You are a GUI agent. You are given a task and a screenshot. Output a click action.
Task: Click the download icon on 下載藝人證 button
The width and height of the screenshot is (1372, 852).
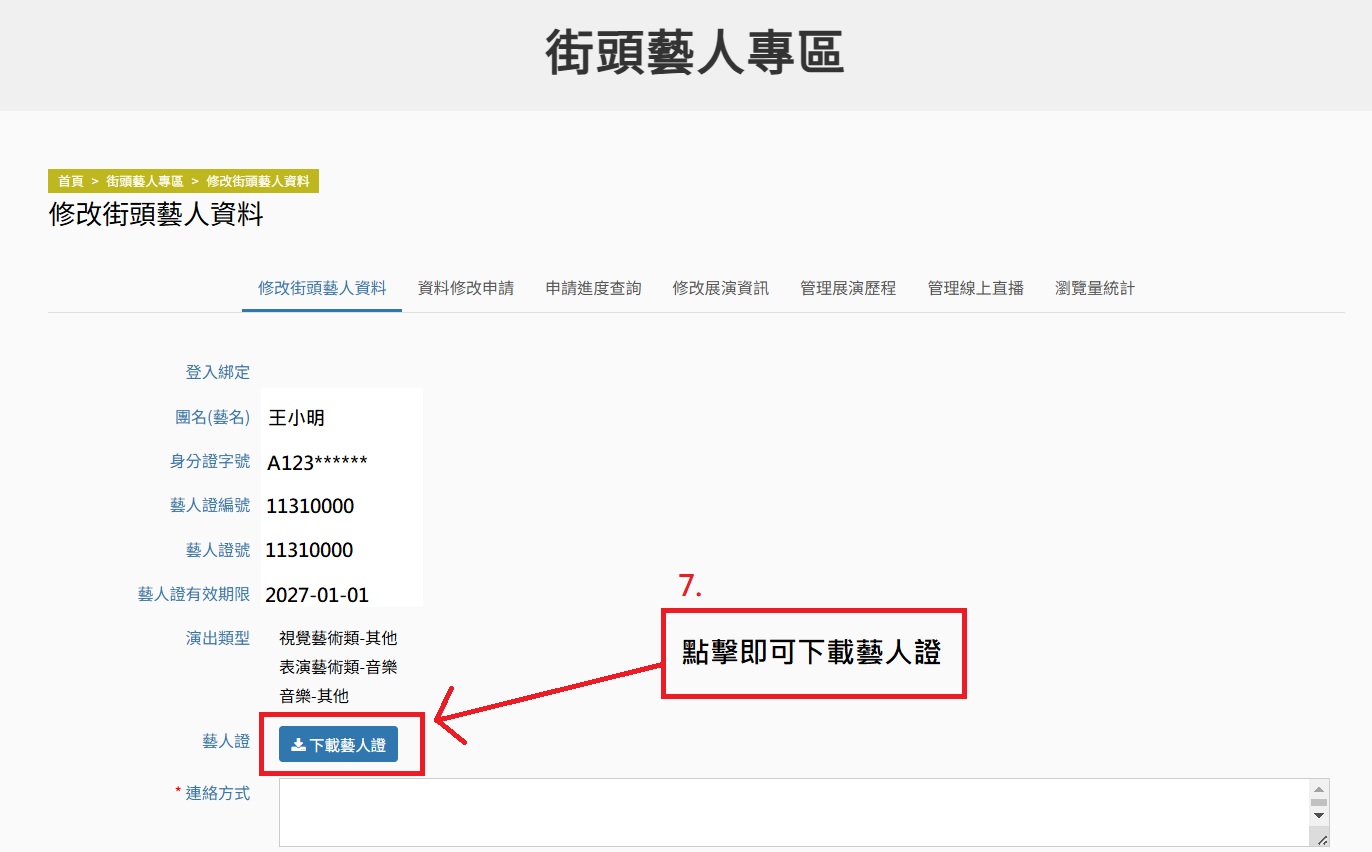coord(298,745)
